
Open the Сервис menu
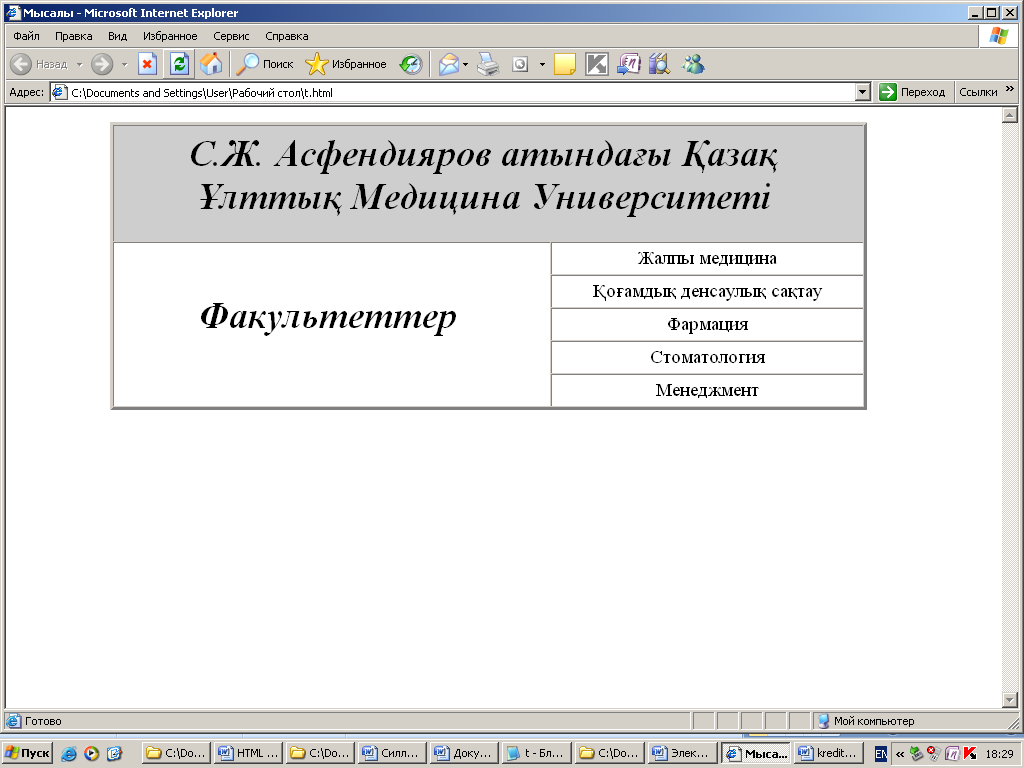231,36
